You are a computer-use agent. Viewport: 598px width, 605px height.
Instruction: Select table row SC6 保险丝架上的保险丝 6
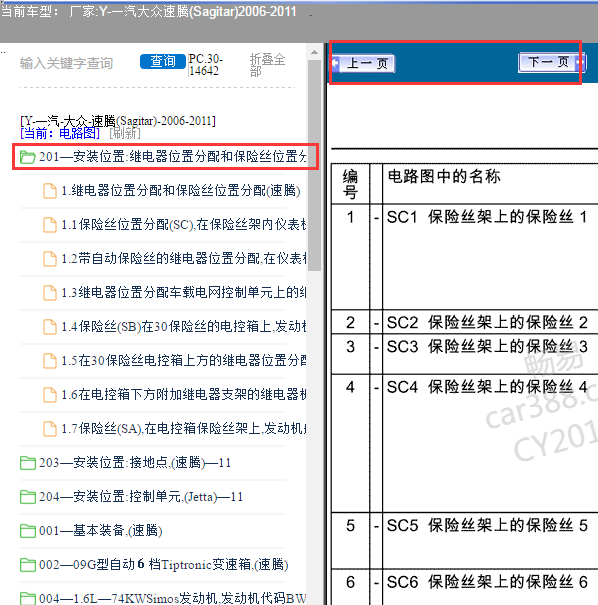pyautogui.click(x=465, y=587)
